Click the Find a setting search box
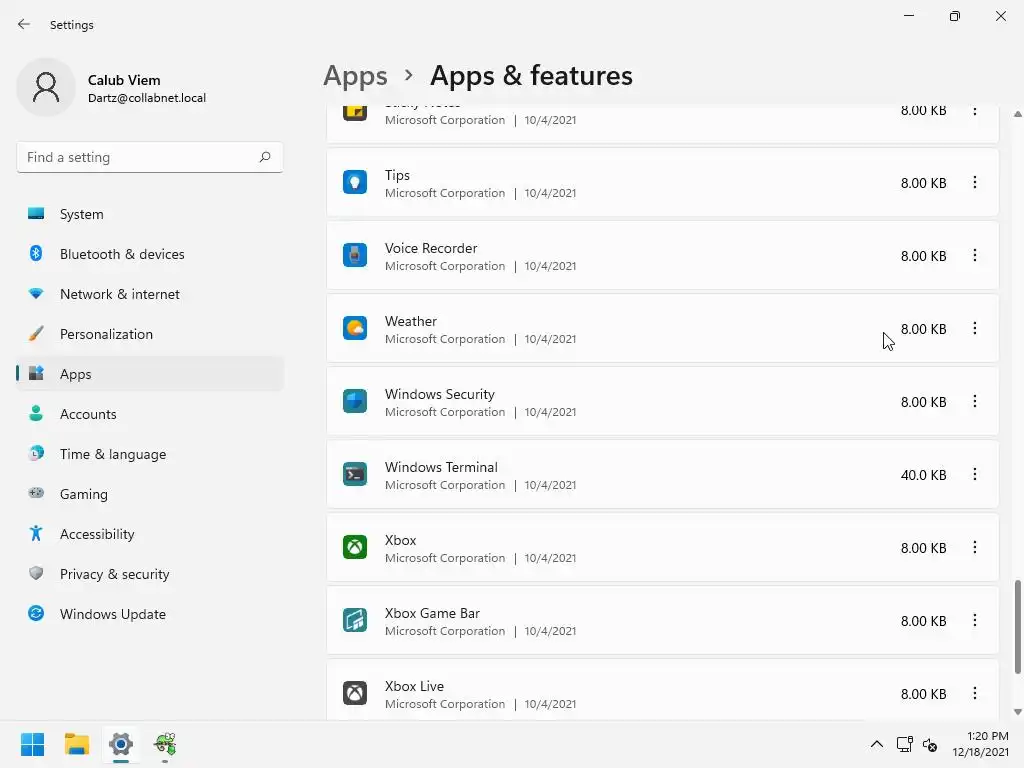Viewport: 1024px width, 768px height. (x=138, y=157)
